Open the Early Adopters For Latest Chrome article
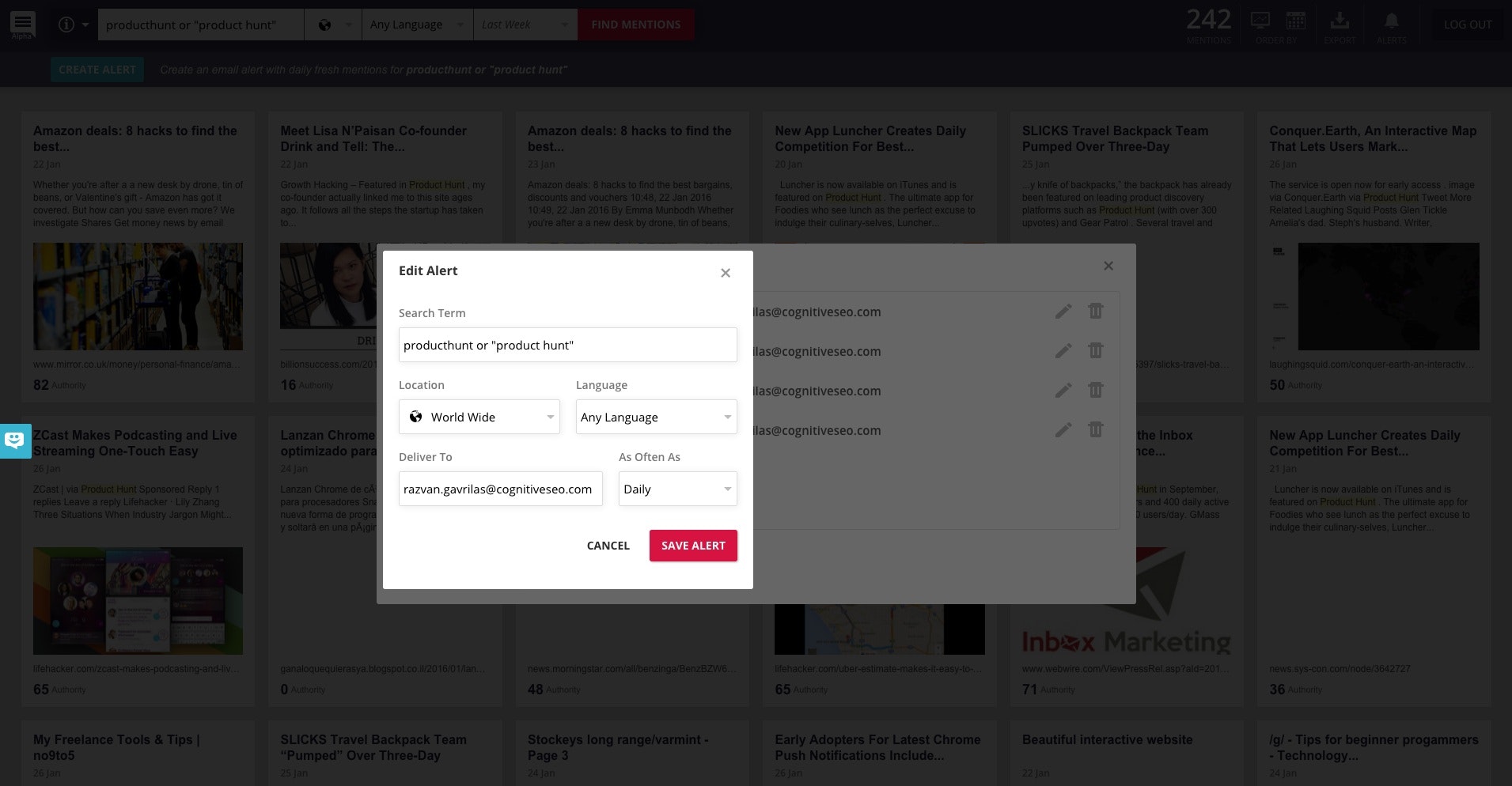 pyautogui.click(x=877, y=747)
